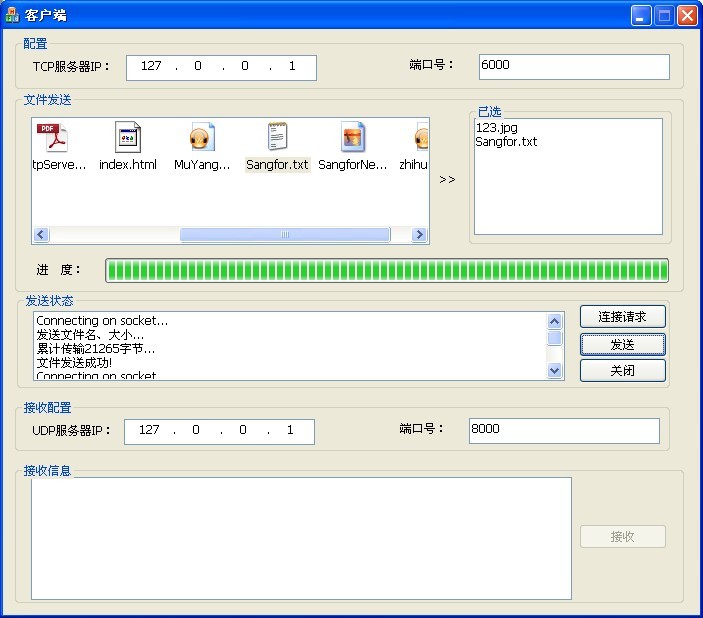Click first octet 127 of TCP server IP
Image resolution: width=703 pixels, height=618 pixels.
(x=151, y=66)
